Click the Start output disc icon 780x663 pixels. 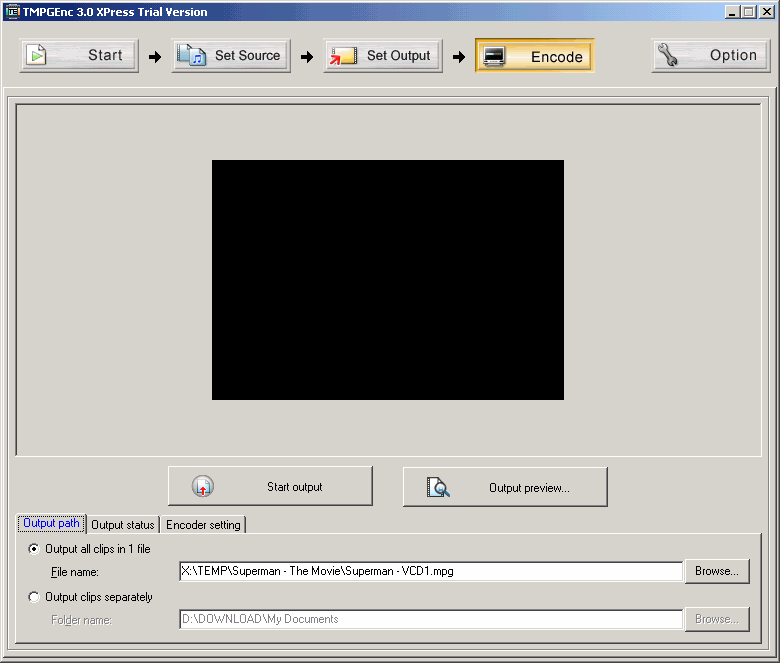tap(203, 487)
